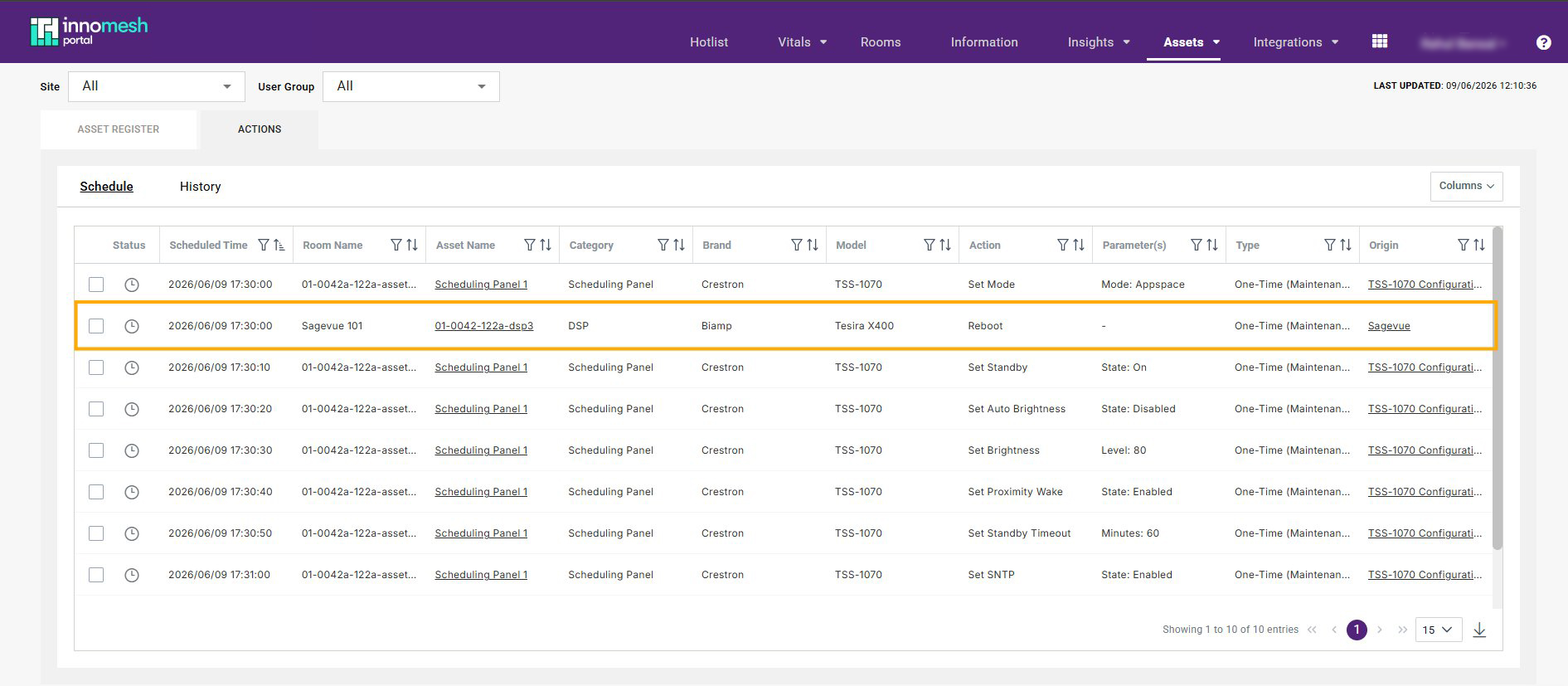Open the Columns dropdown
Viewport: 1568px width, 686px height.
coord(1466,186)
